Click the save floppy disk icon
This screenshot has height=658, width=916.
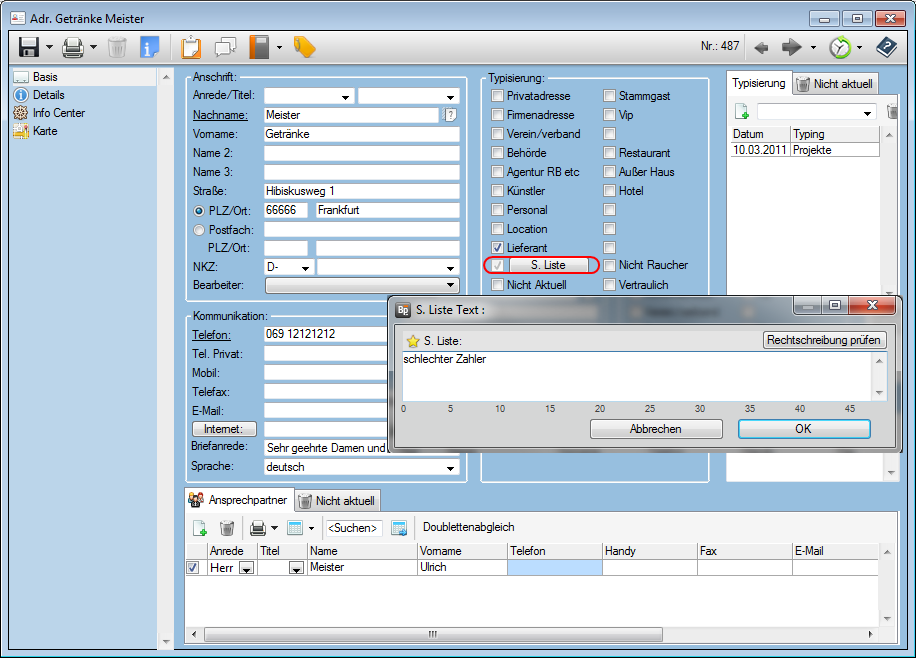[x=28, y=47]
